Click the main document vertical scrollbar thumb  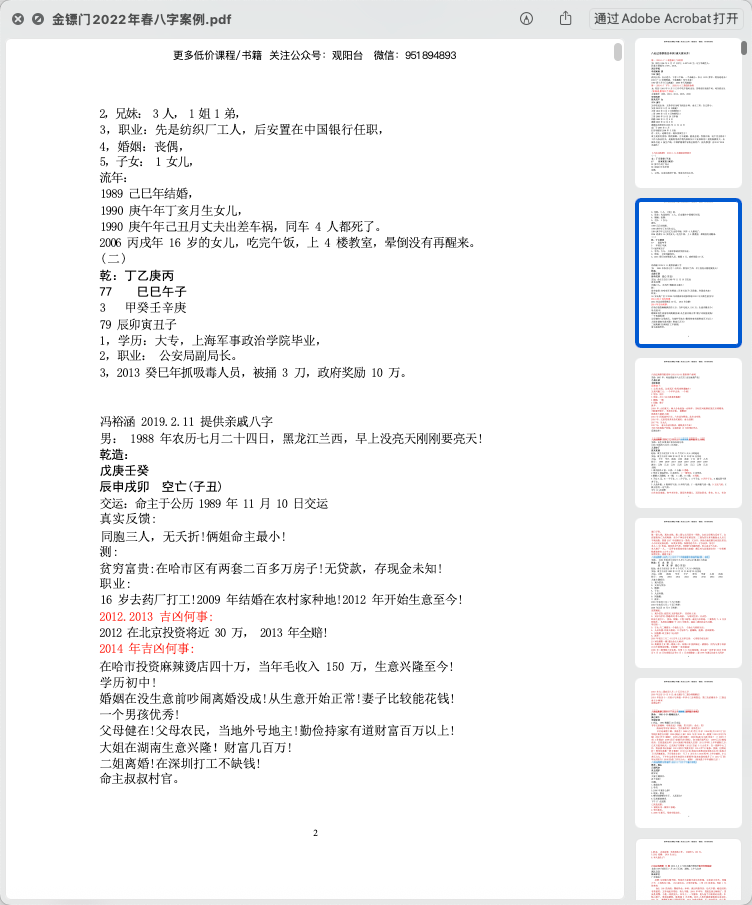pyautogui.click(x=618, y=52)
